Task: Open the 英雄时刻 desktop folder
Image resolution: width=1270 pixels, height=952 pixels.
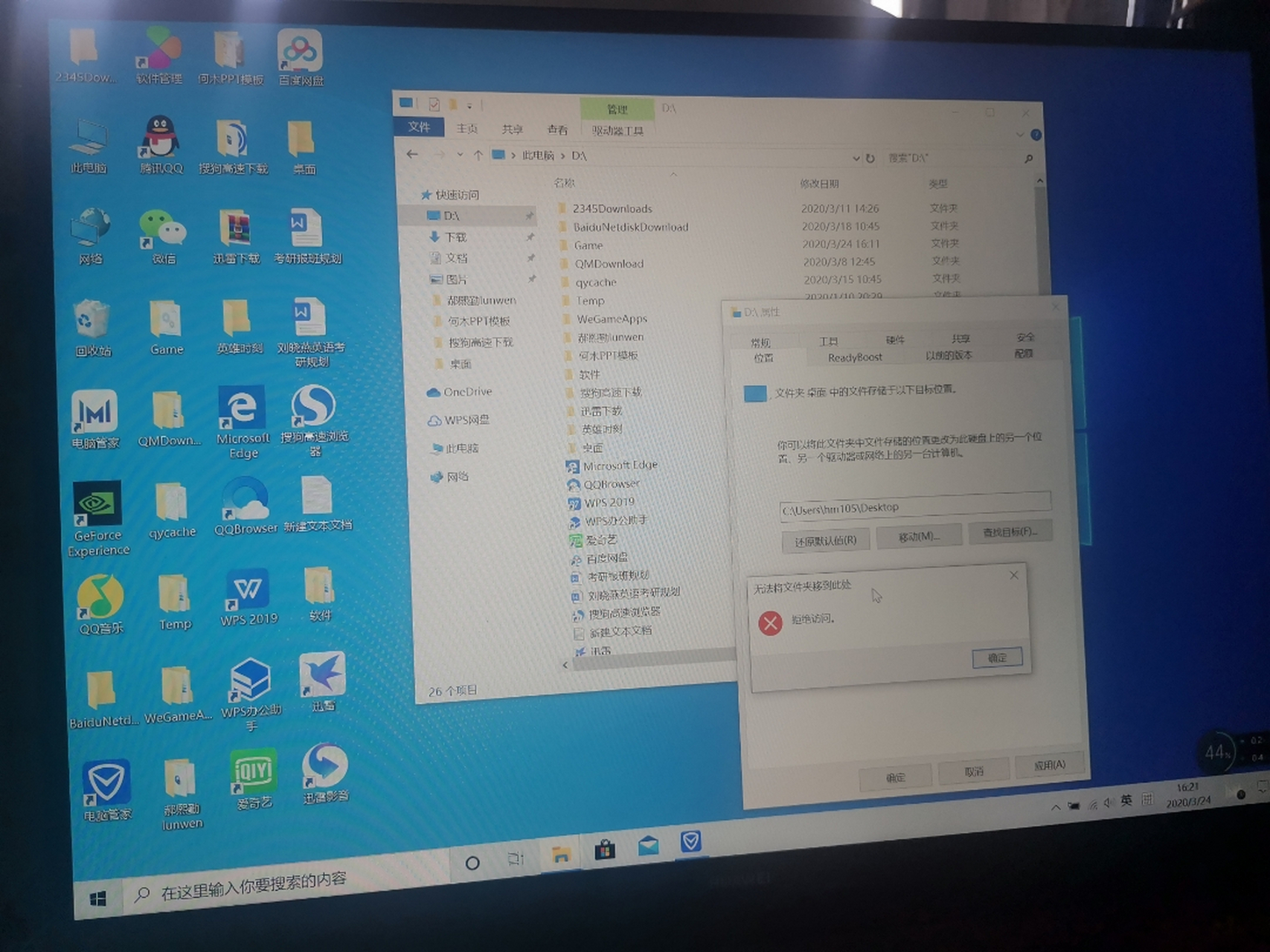Action: [x=239, y=327]
